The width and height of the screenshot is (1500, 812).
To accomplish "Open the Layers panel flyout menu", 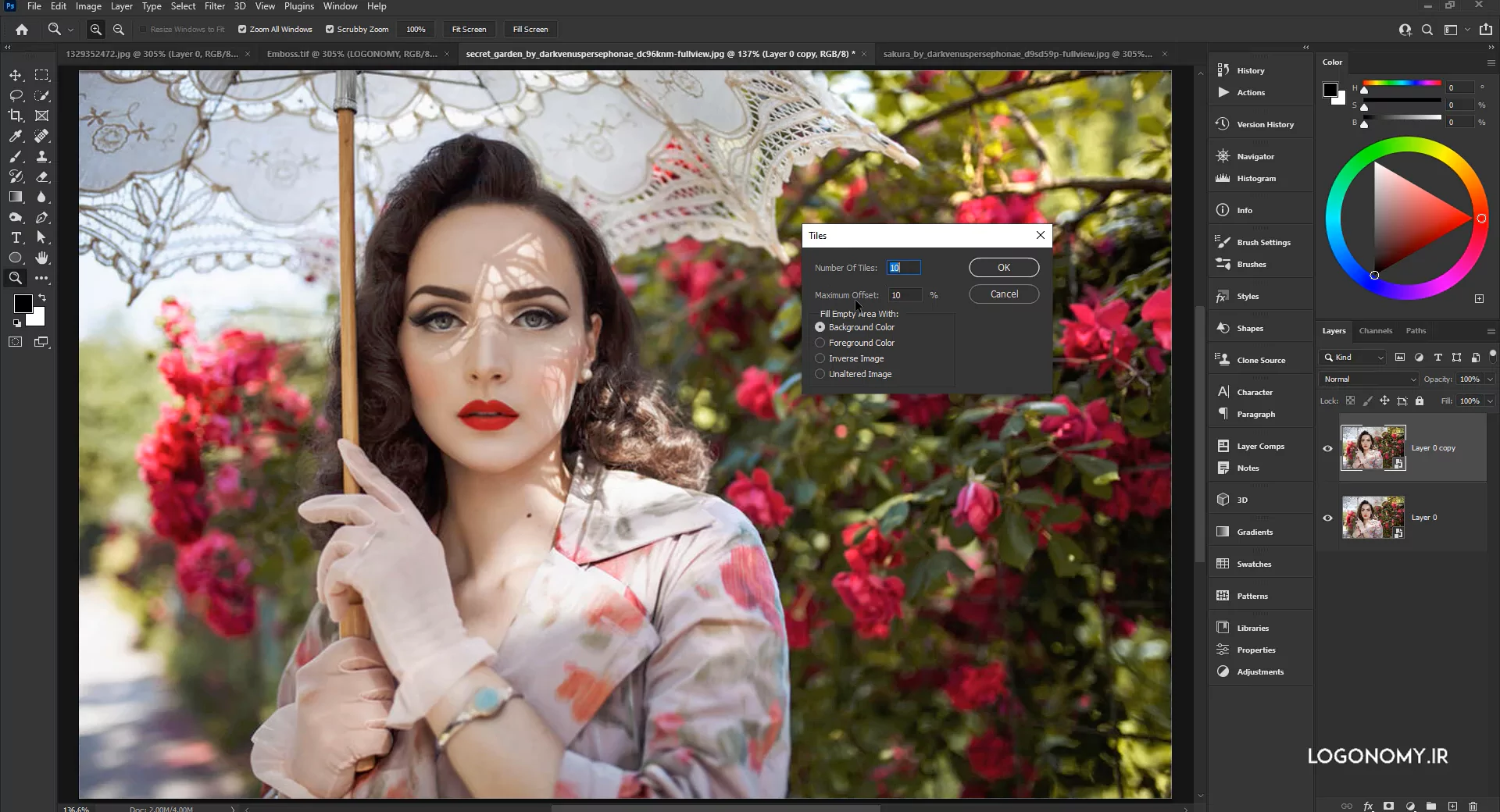I will point(1491,331).
